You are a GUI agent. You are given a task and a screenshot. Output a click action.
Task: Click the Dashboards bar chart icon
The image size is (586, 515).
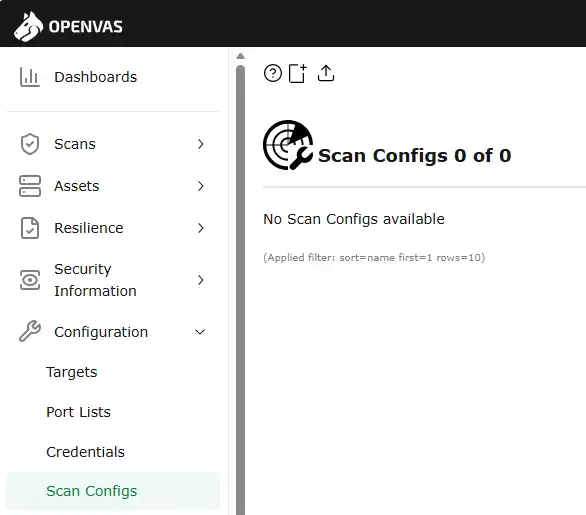click(x=30, y=77)
